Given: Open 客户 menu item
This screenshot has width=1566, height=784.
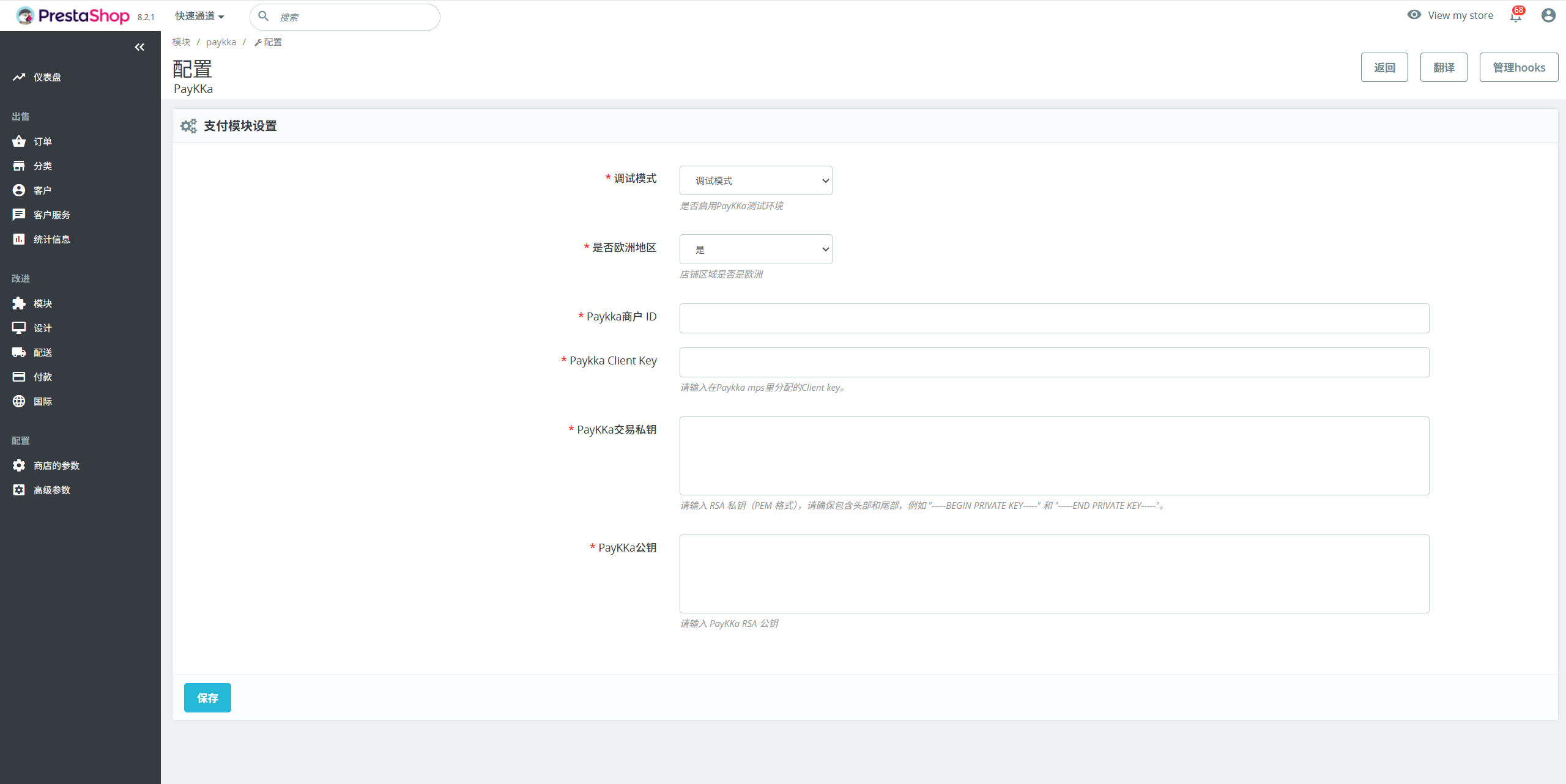Looking at the screenshot, I should (43, 190).
